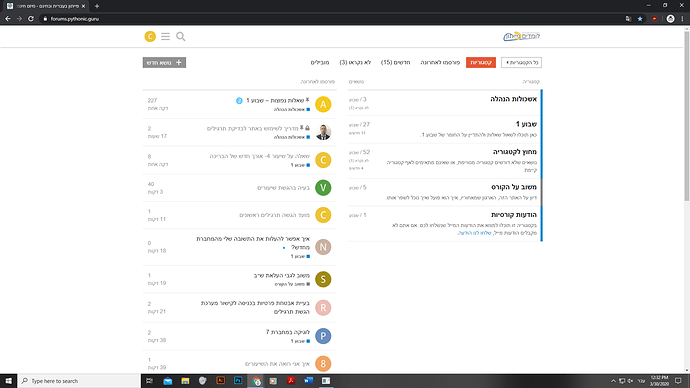The width and height of the screenshot is (690, 388).
Task: Open the hamburger menu in forum header
Action: [x=165, y=37]
